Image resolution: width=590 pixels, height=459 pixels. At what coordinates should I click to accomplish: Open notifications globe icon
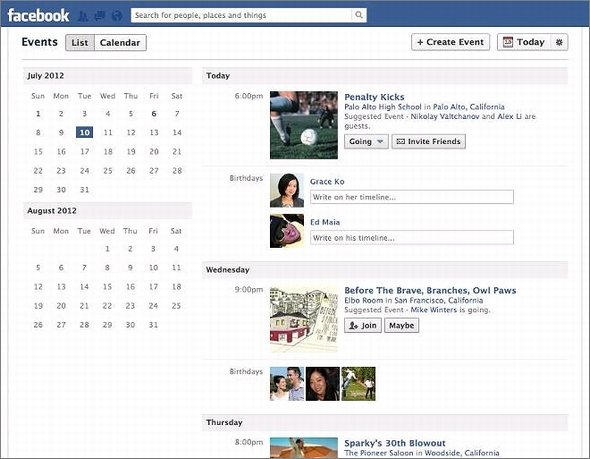(x=117, y=16)
